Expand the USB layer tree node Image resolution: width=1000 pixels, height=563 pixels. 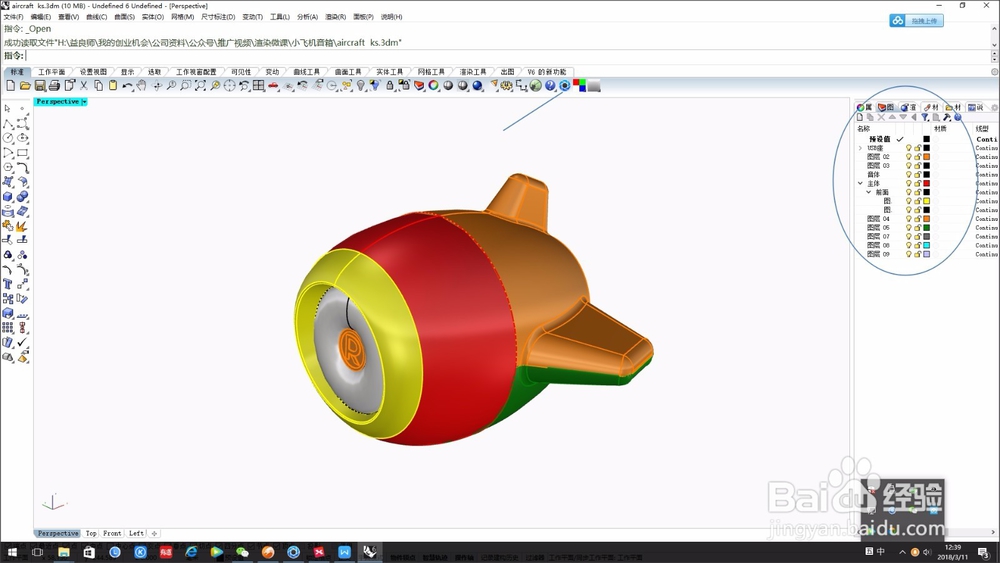(x=860, y=148)
